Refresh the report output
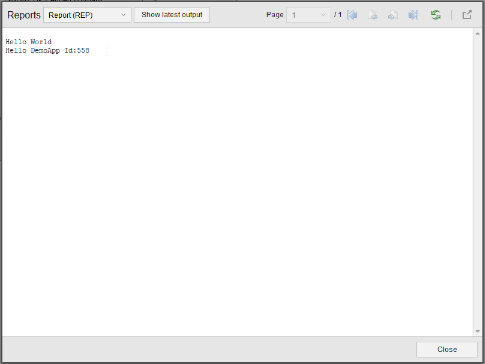The height and width of the screenshot is (364, 485). pyautogui.click(x=435, y=15)
